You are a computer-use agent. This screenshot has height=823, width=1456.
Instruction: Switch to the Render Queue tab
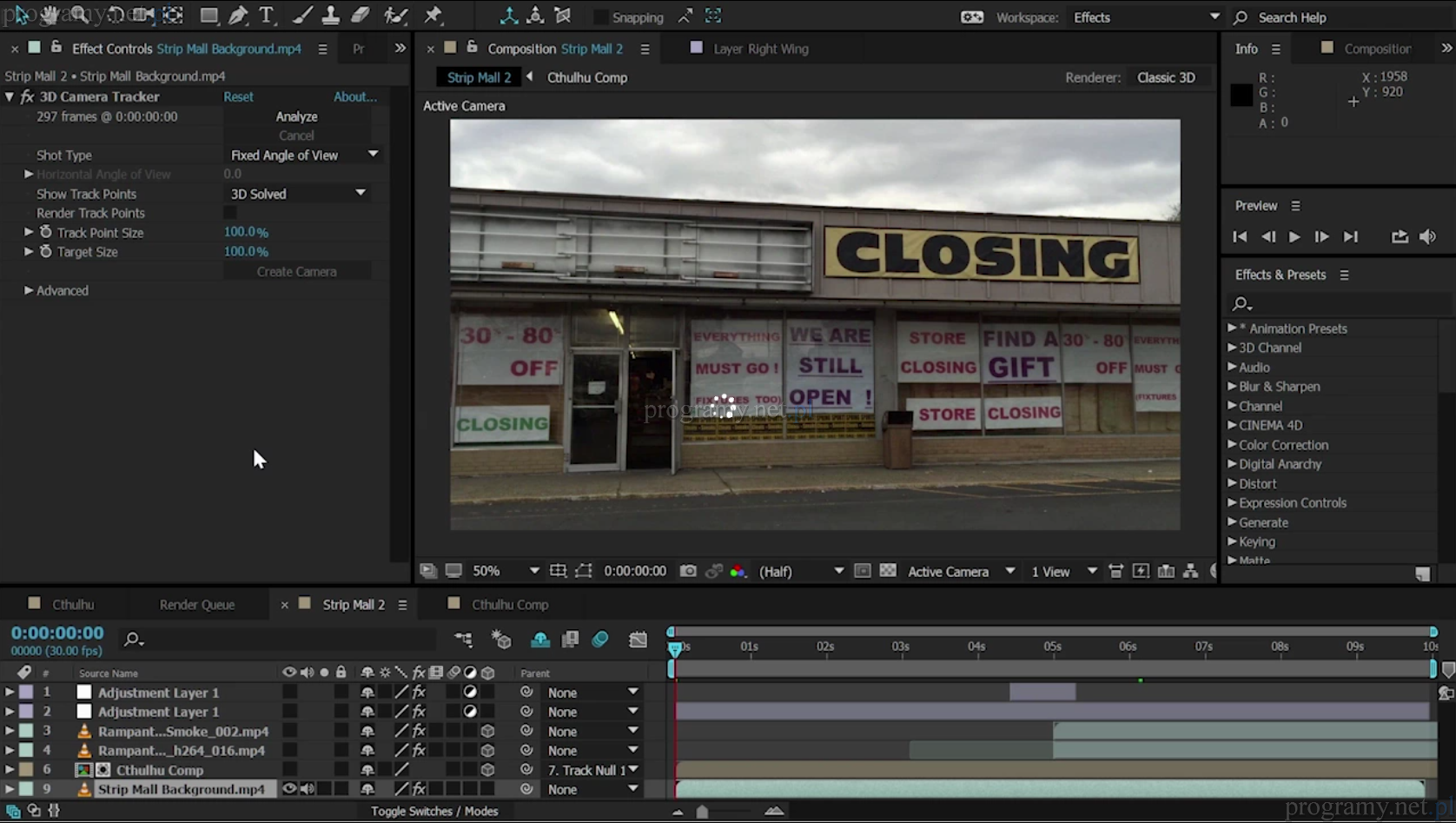pyautogui.click(x=197, y=604)
